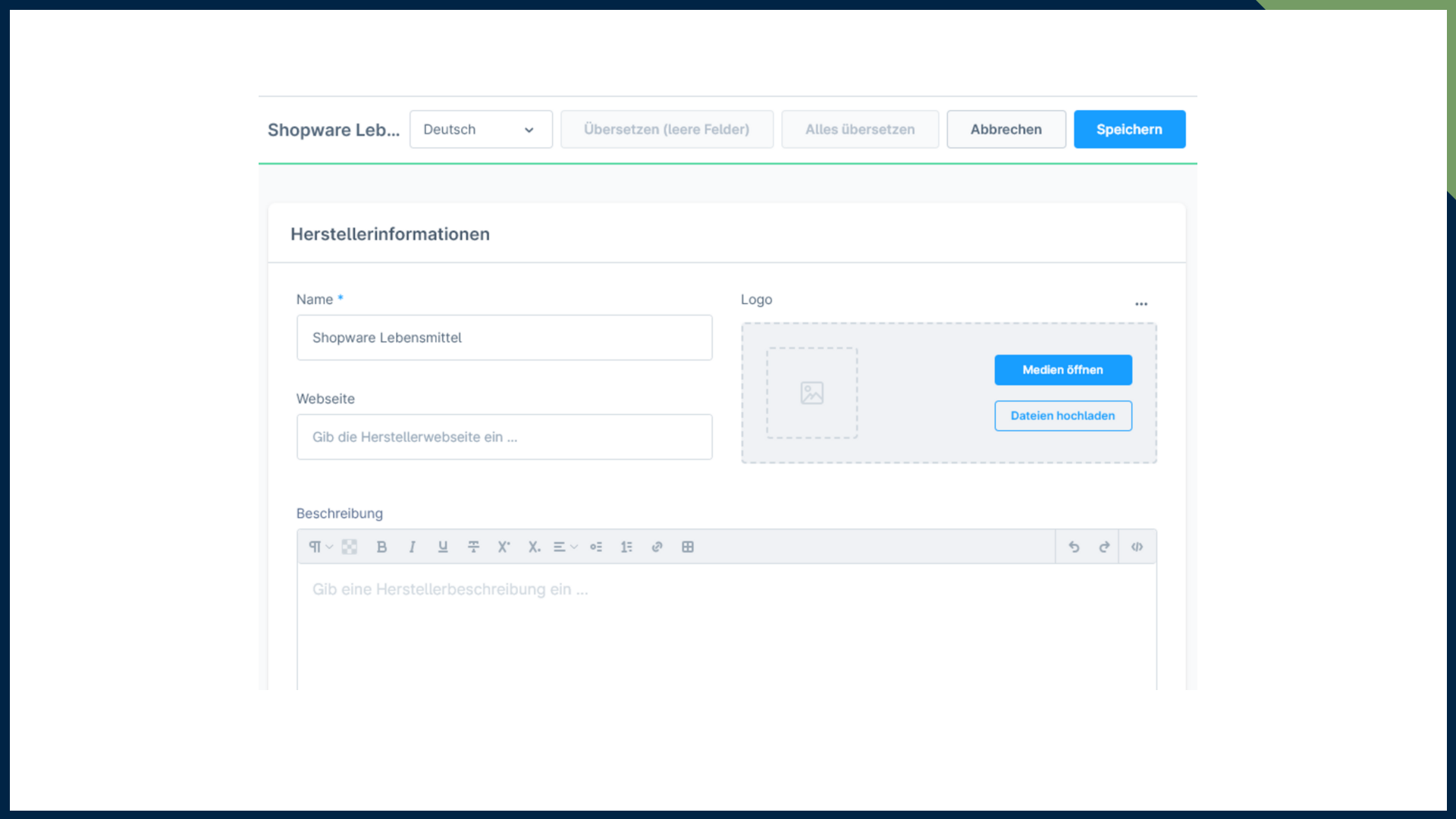Click the underline formatting icon
Viewport: 1456px width, 819px height.
pyautogui.click(x=443, y=547)
